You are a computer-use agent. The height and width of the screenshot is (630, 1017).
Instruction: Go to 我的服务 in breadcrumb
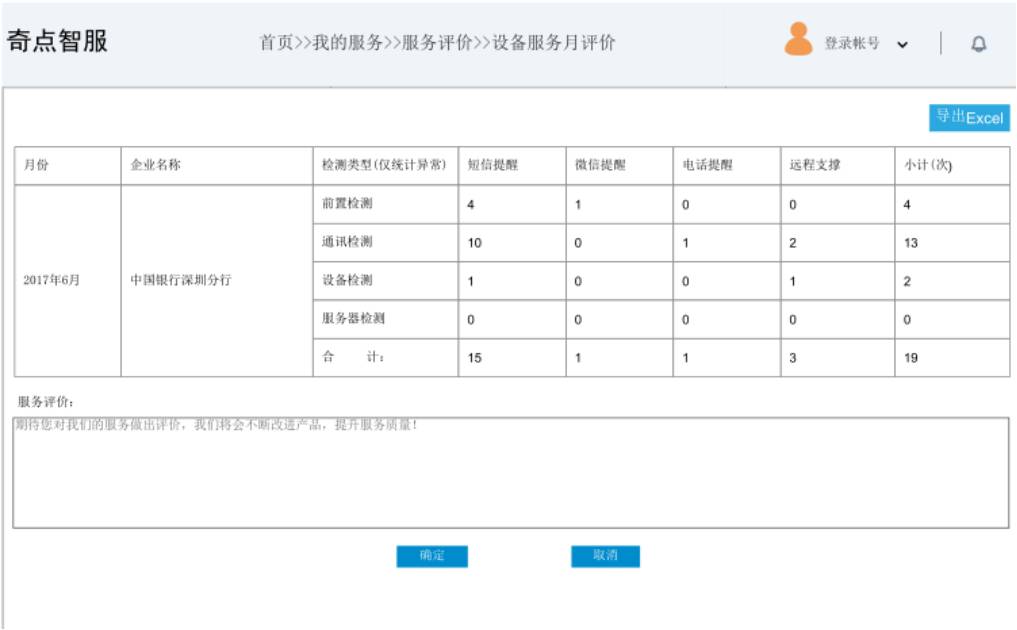(x=348, y=43)
